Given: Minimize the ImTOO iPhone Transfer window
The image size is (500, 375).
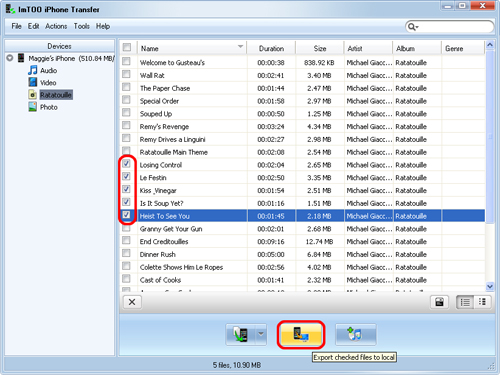Looking at the screenshot, I should pos(448,6).
